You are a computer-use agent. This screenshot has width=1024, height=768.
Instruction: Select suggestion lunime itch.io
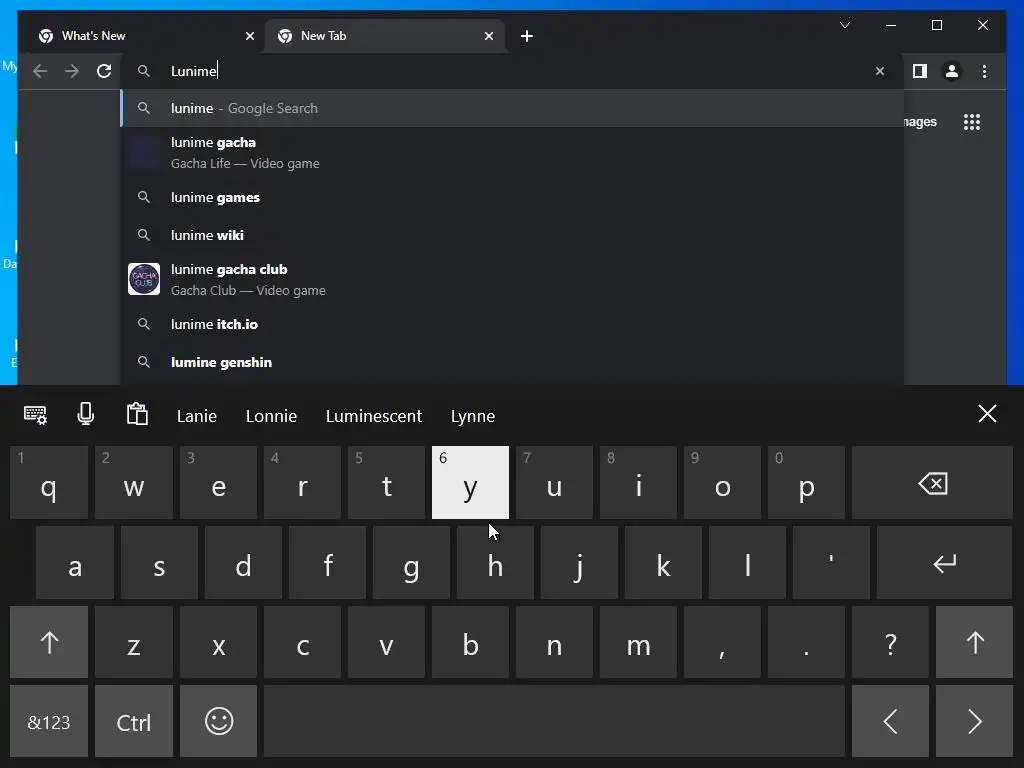coord(513,324)
